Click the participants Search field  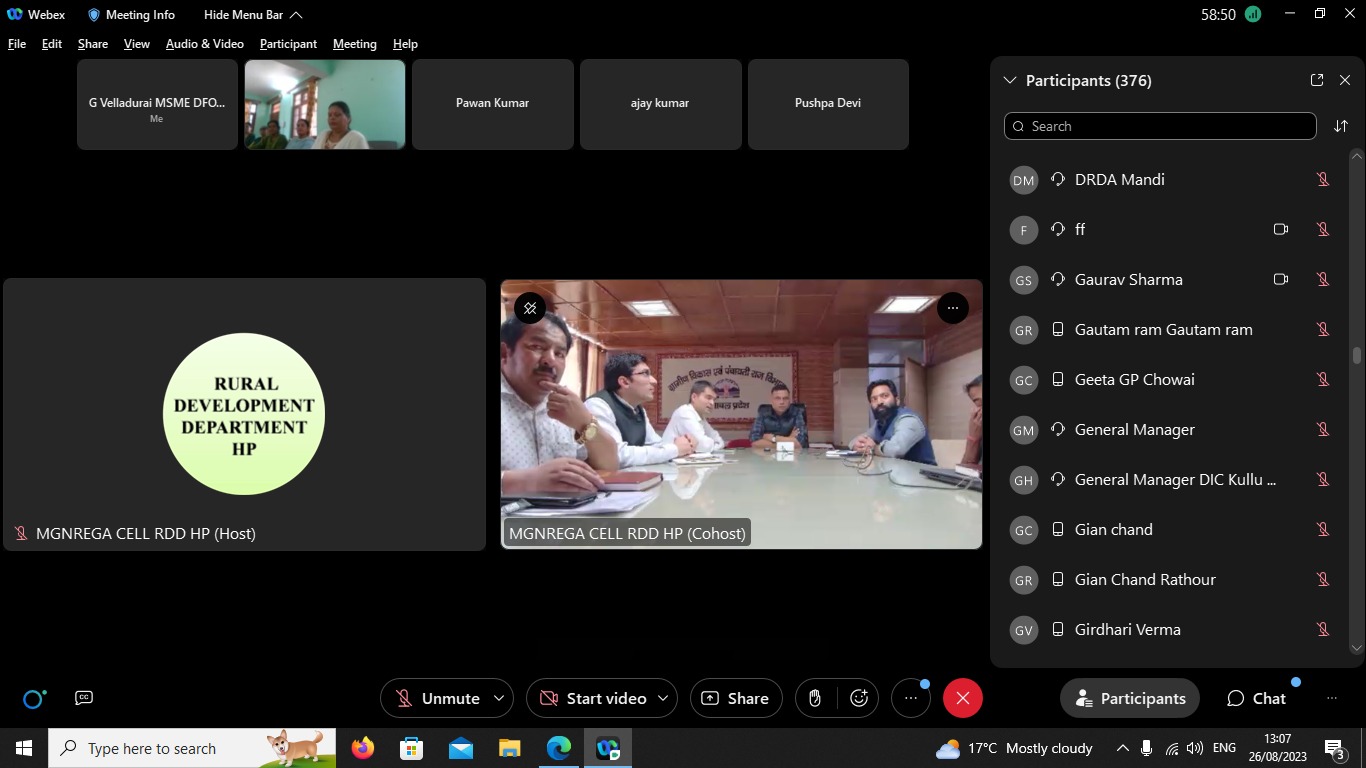pyautogui.click(x=1160, y=126)
